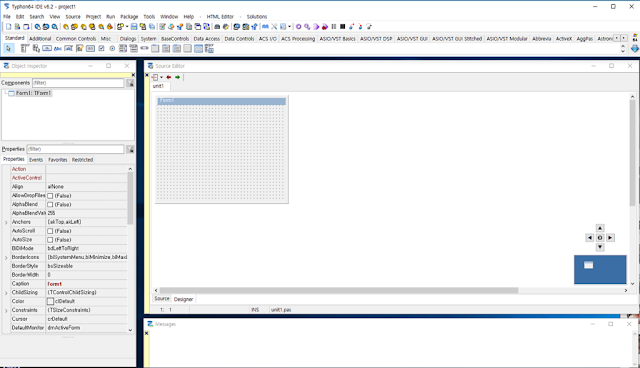640x368 pixels.
Task: Switch to the Source tab in editor
Action: pyautogui.click(x=162, y=299)
